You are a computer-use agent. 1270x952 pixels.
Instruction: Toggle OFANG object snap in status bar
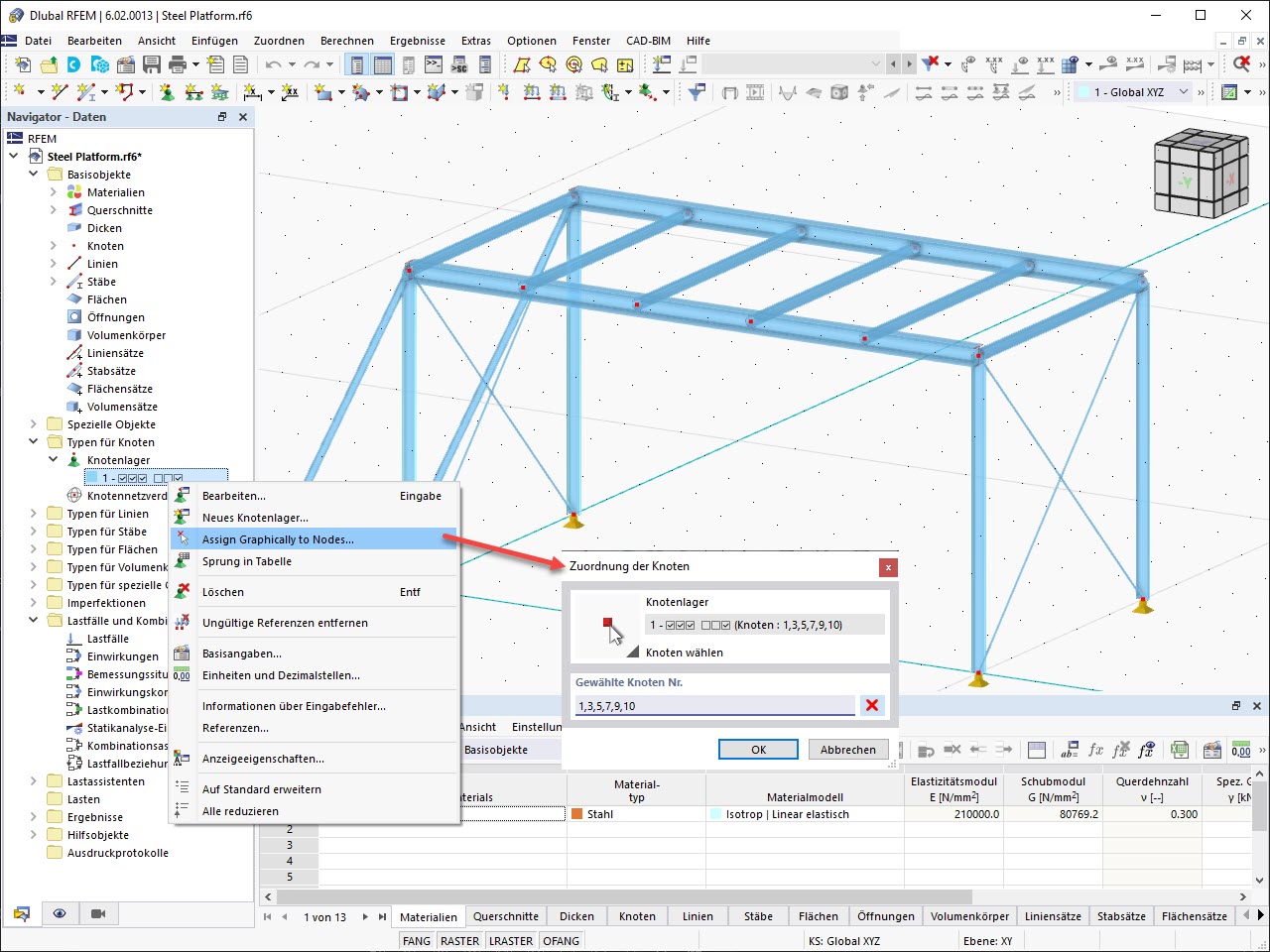point(562,941)
